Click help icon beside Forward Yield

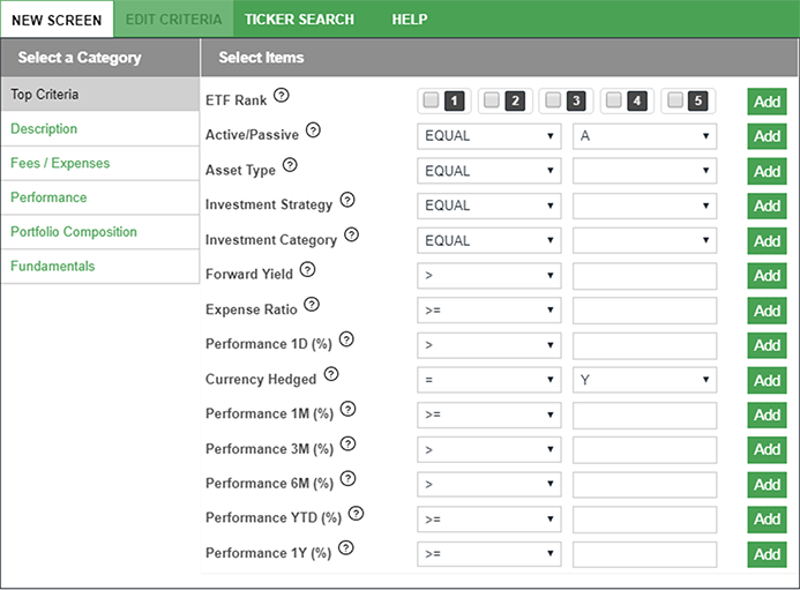pos(307,269)
